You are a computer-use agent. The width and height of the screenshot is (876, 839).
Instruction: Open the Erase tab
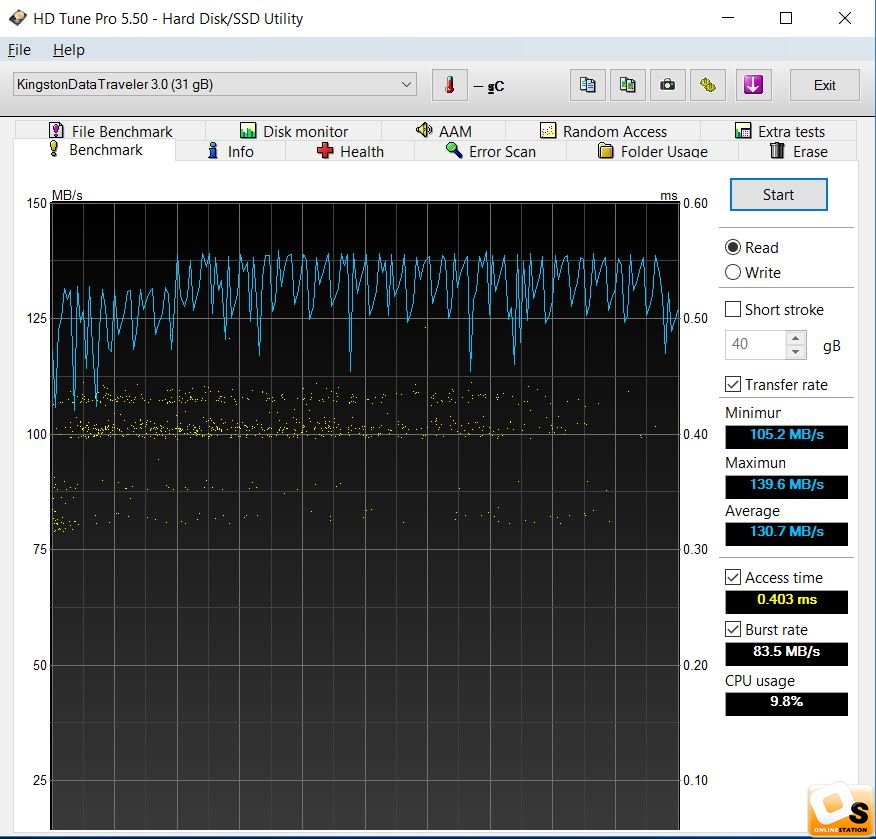click(x=798, y=151)
